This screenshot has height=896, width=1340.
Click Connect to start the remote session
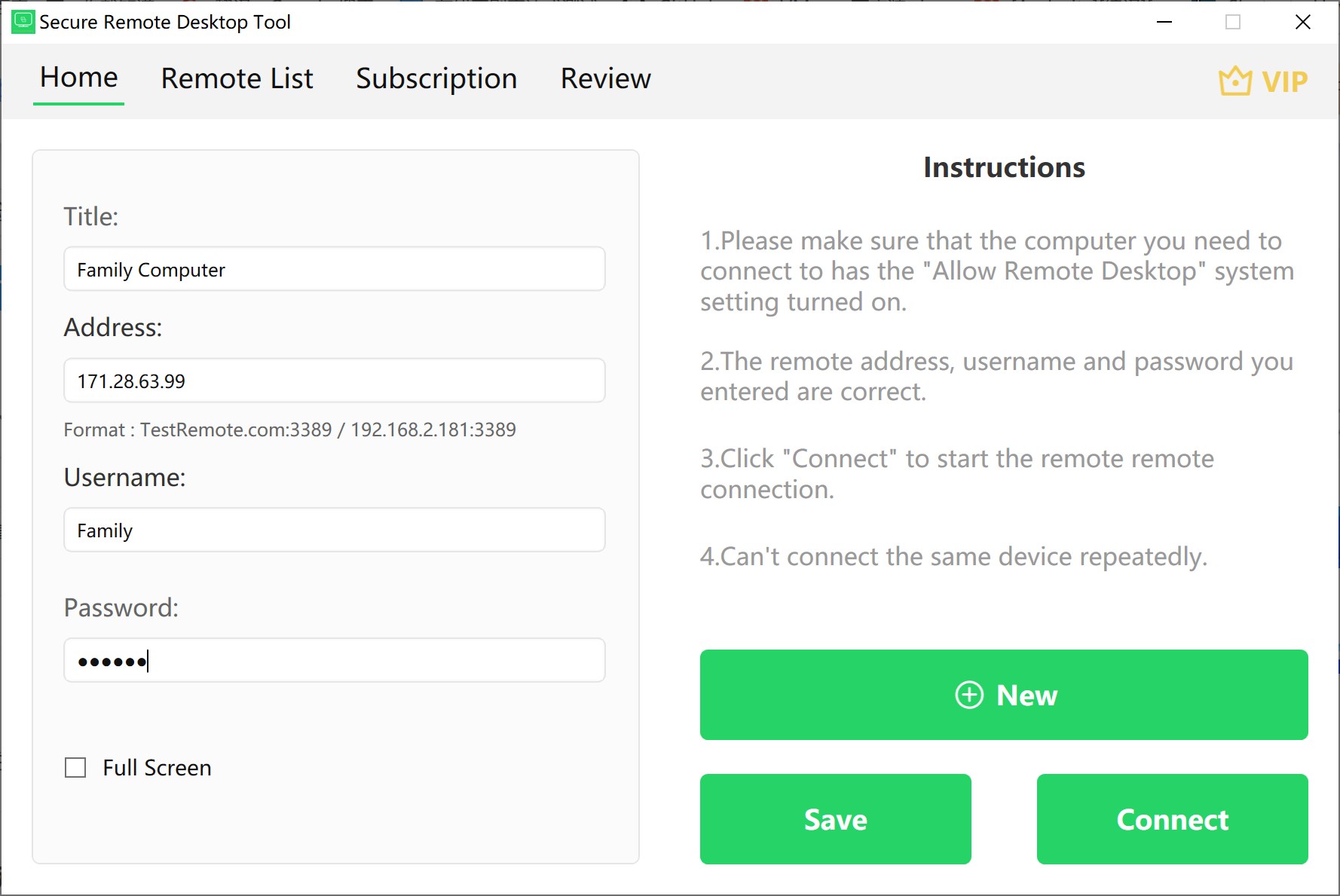1172,819
